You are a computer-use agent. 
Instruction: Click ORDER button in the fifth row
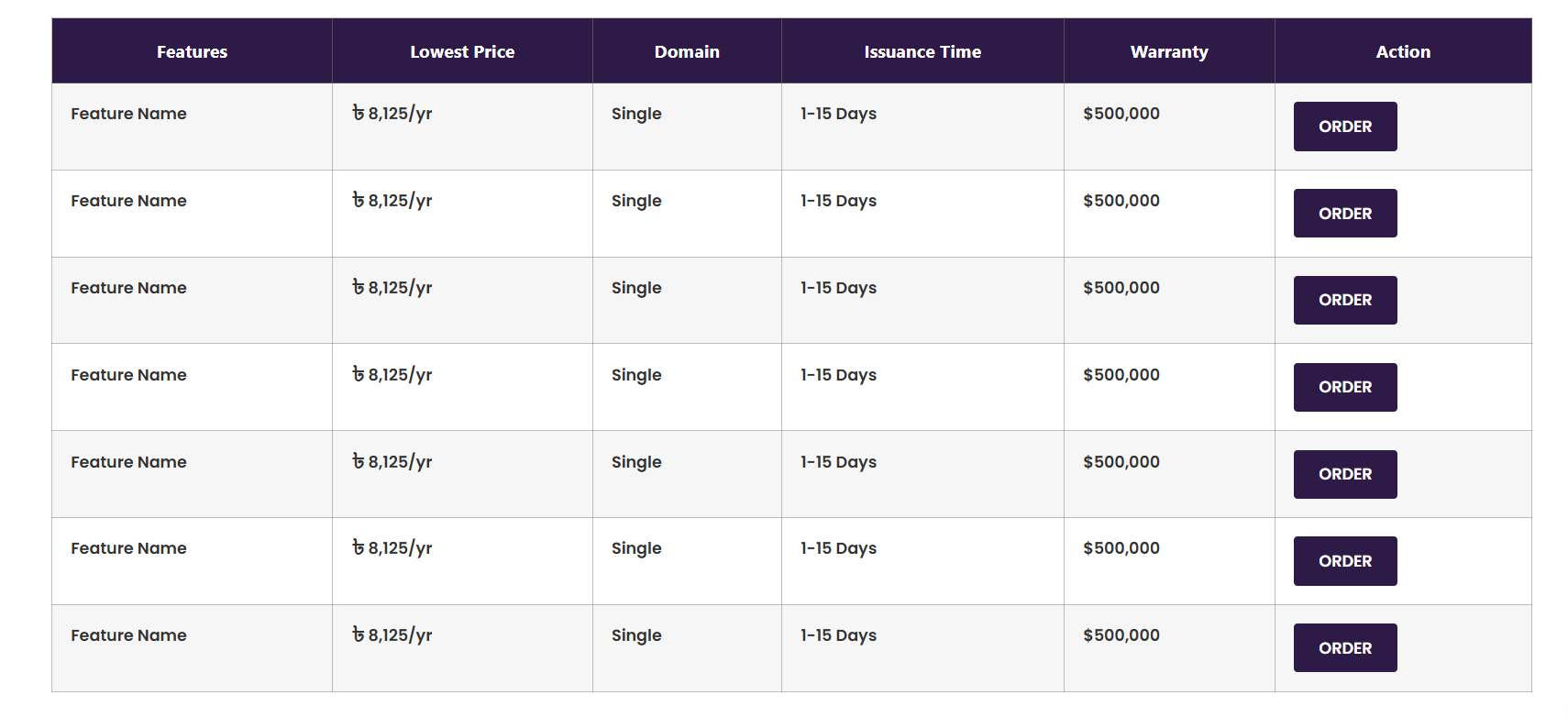(1344, 474)
